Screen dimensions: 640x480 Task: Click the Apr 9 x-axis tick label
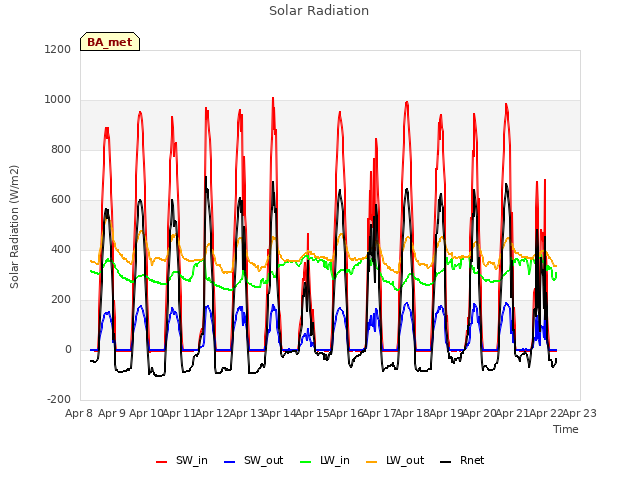[x=112, y=413]
